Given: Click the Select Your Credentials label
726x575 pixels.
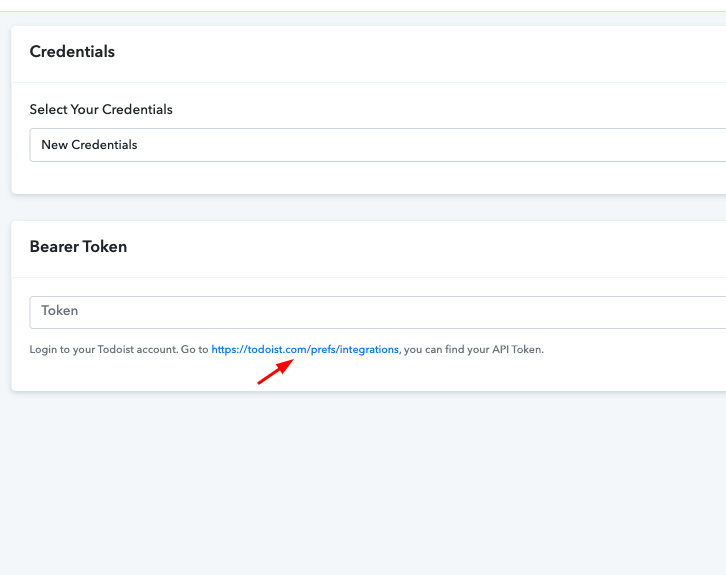Looking at the screenshot, I should pyautogui.click(x=101, y=109).
